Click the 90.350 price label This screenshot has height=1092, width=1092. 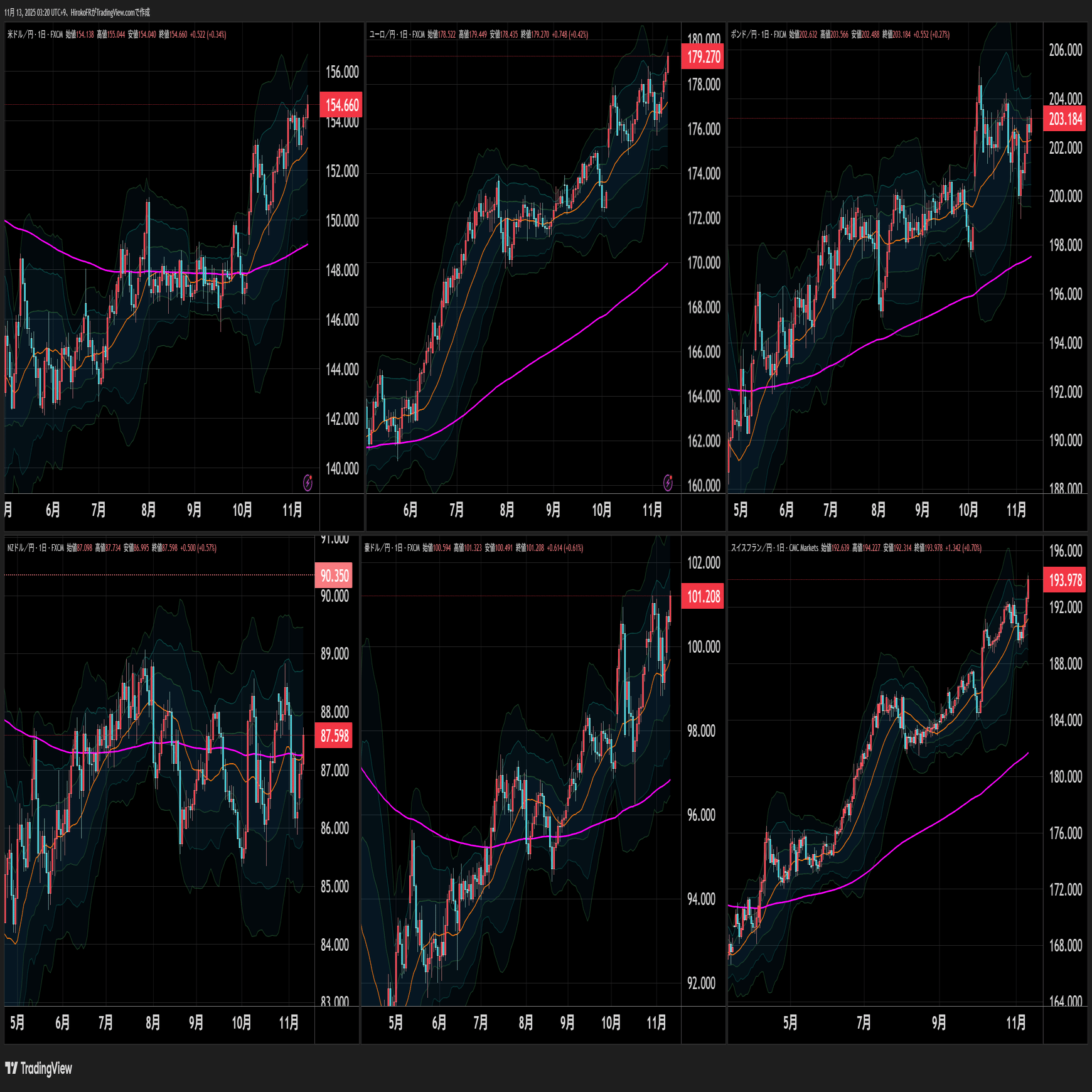(334, 575)
